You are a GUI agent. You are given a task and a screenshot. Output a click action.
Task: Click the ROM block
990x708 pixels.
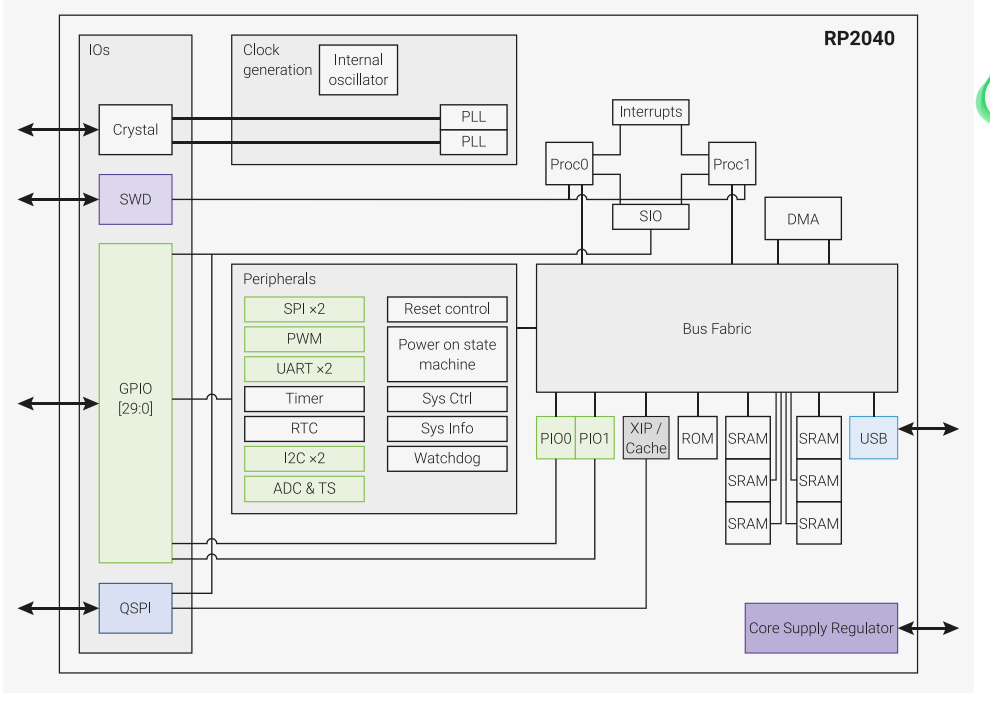coord(697,438)
